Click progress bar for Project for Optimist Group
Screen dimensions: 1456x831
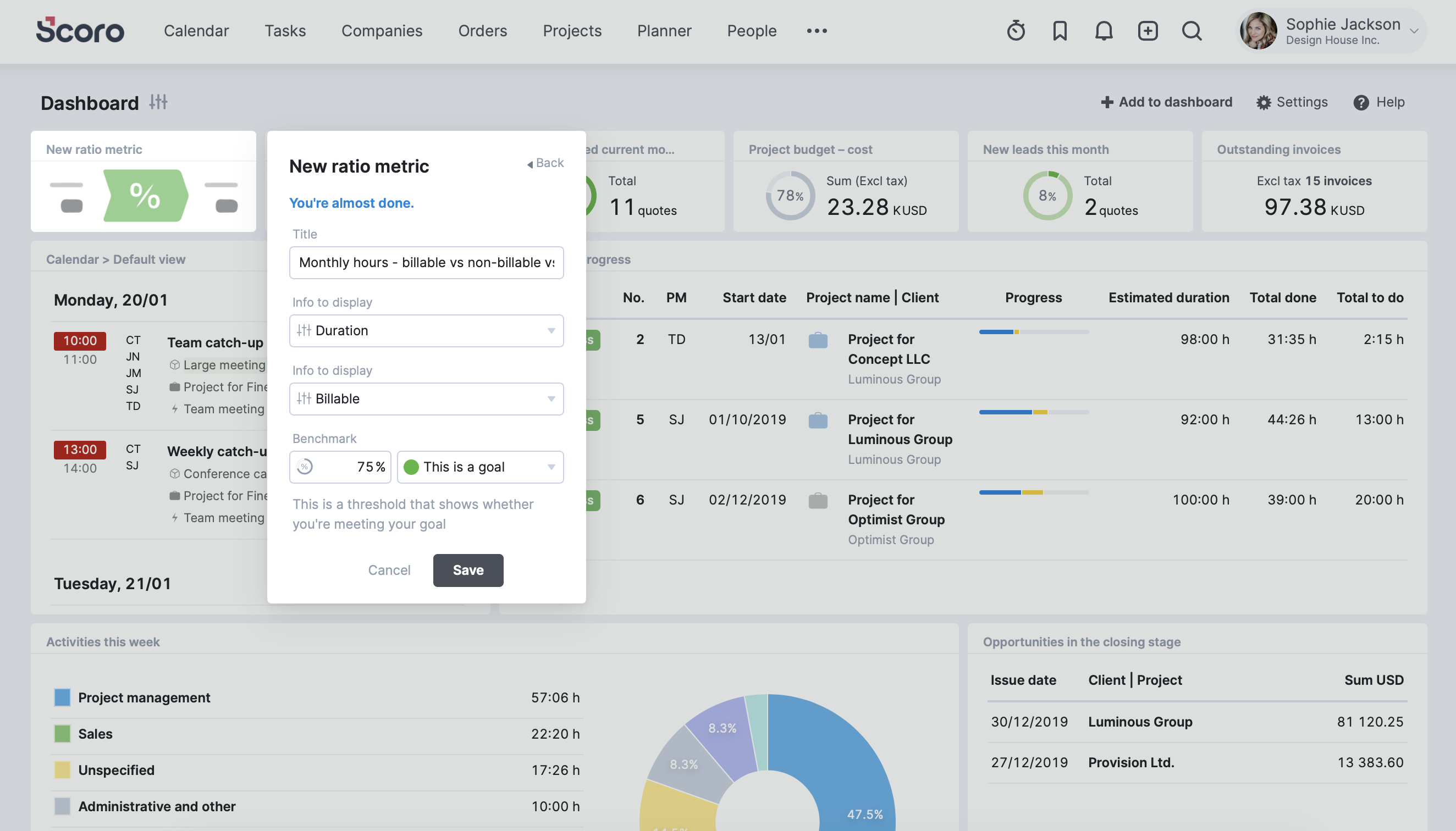click(1034, 492)
